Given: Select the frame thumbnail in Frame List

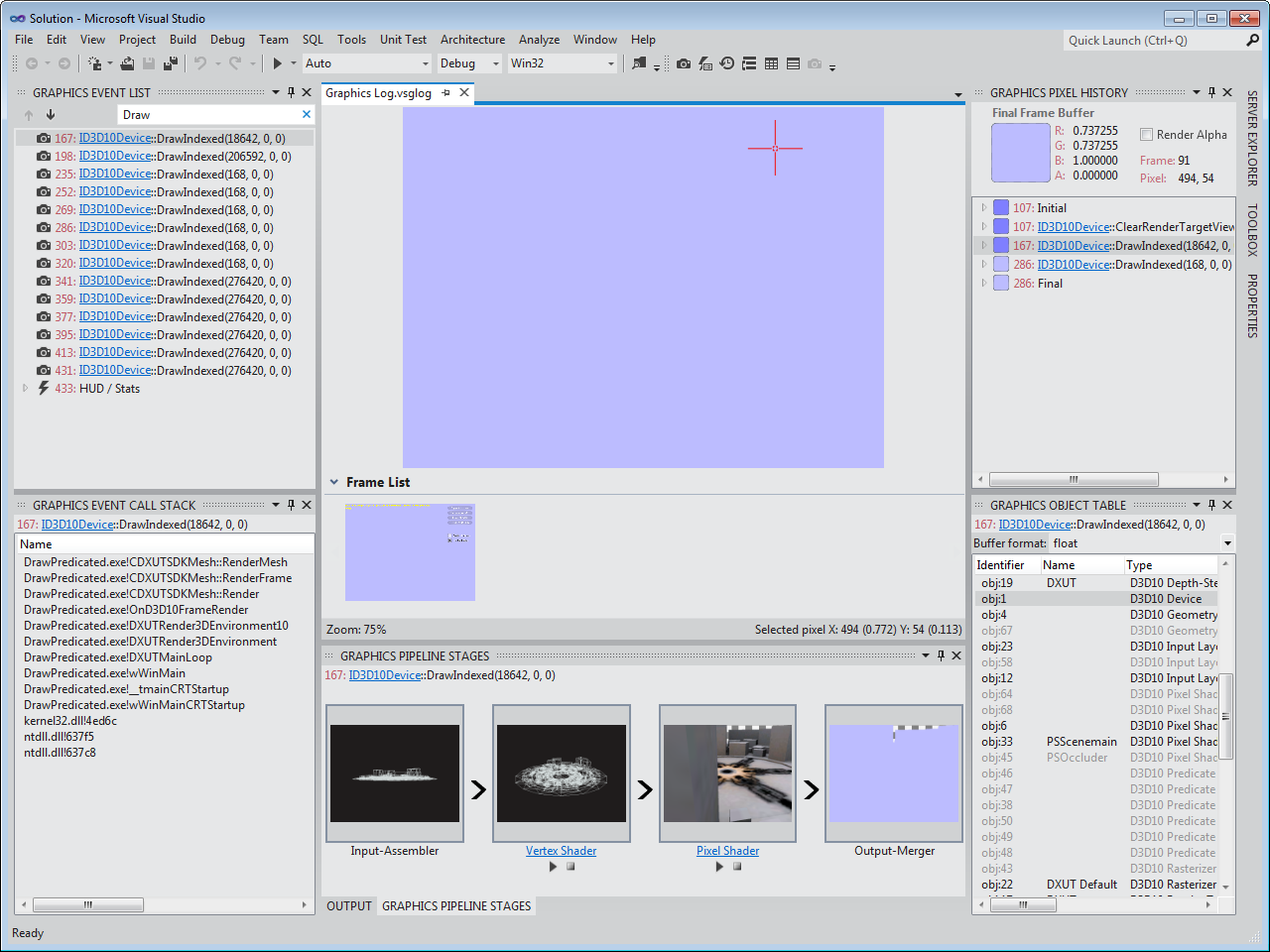Looking at the screenshot, I should point(410,551).
